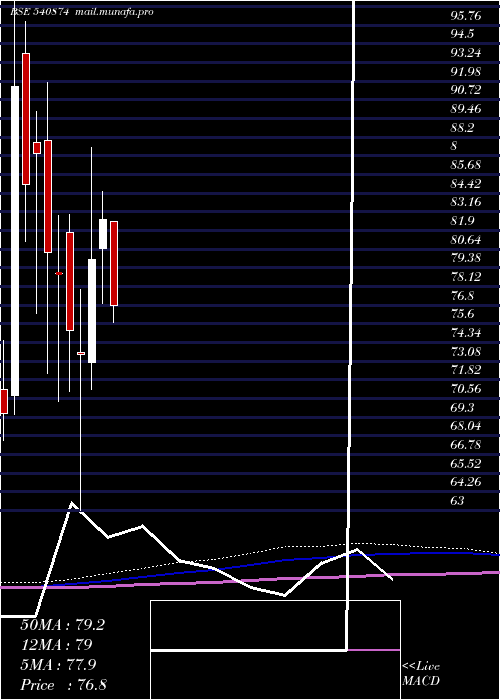Click the 75.6 price axis label
The height and width of the screenshot is (700, 500).
tap(462, 314)
